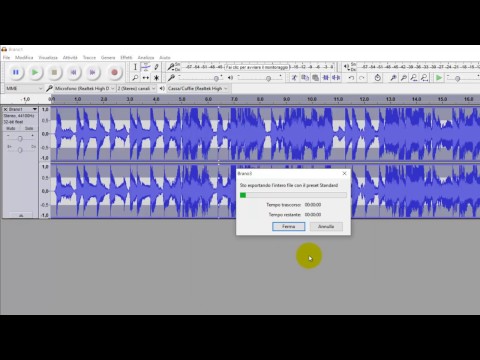Screen dimensions: 480x360
Task: Open the Microfono recording device dropdown
Action: tap(85, 88)
